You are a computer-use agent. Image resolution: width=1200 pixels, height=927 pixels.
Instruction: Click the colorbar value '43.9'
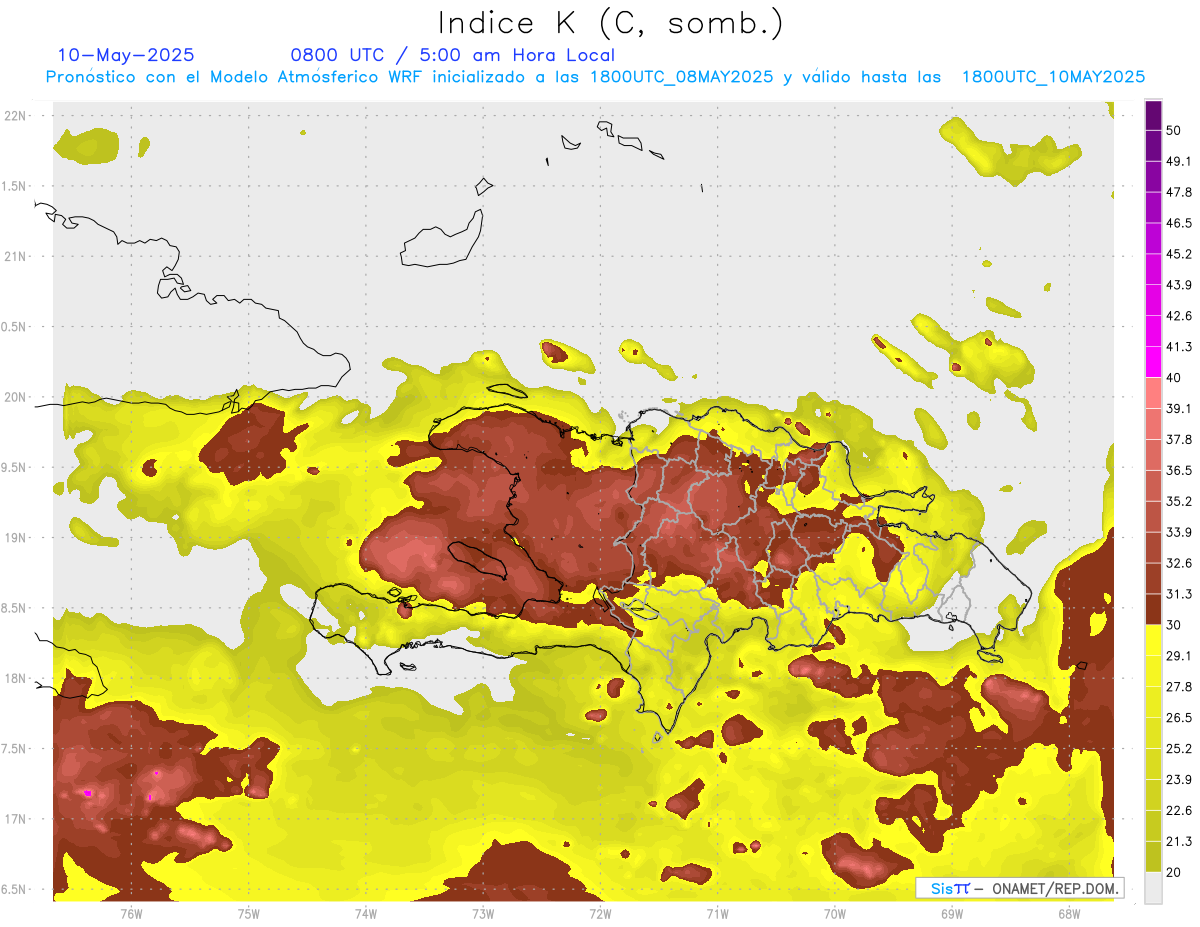tap(1178, 285)
